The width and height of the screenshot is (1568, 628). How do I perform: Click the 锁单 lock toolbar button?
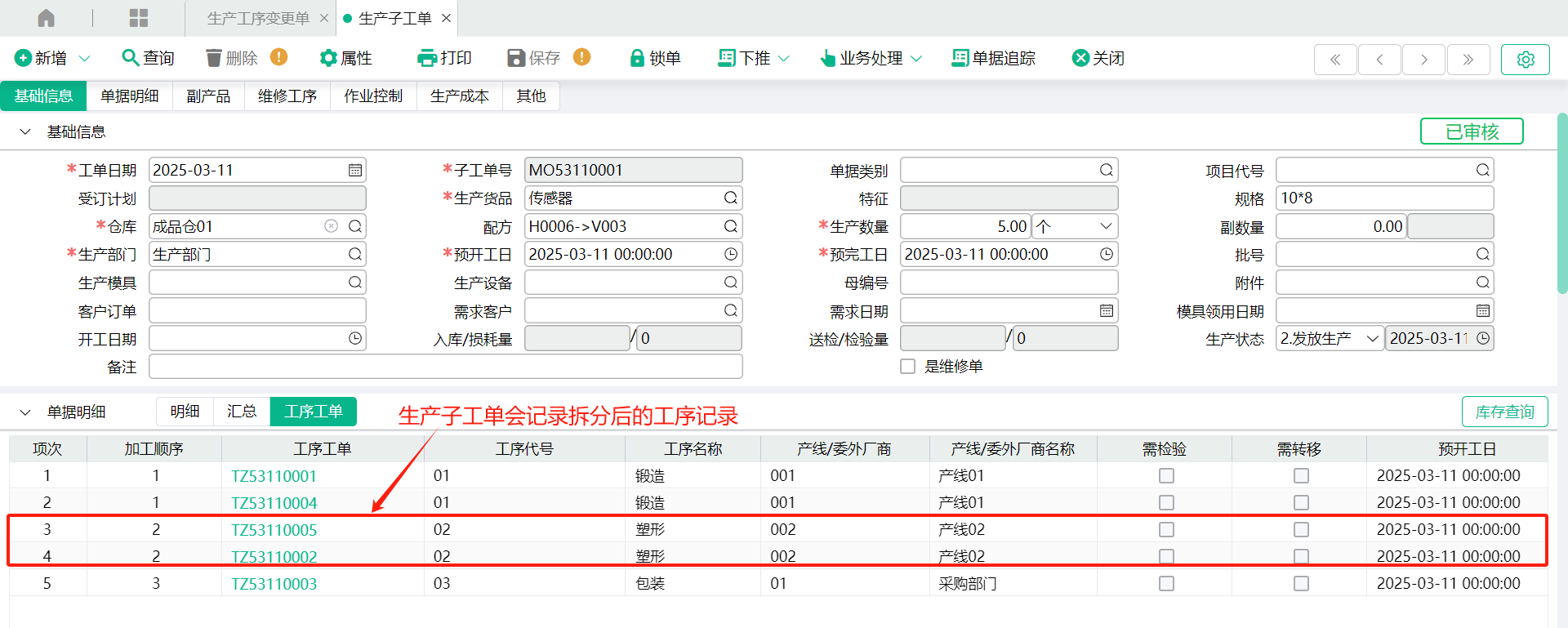(x=655, y=58)
